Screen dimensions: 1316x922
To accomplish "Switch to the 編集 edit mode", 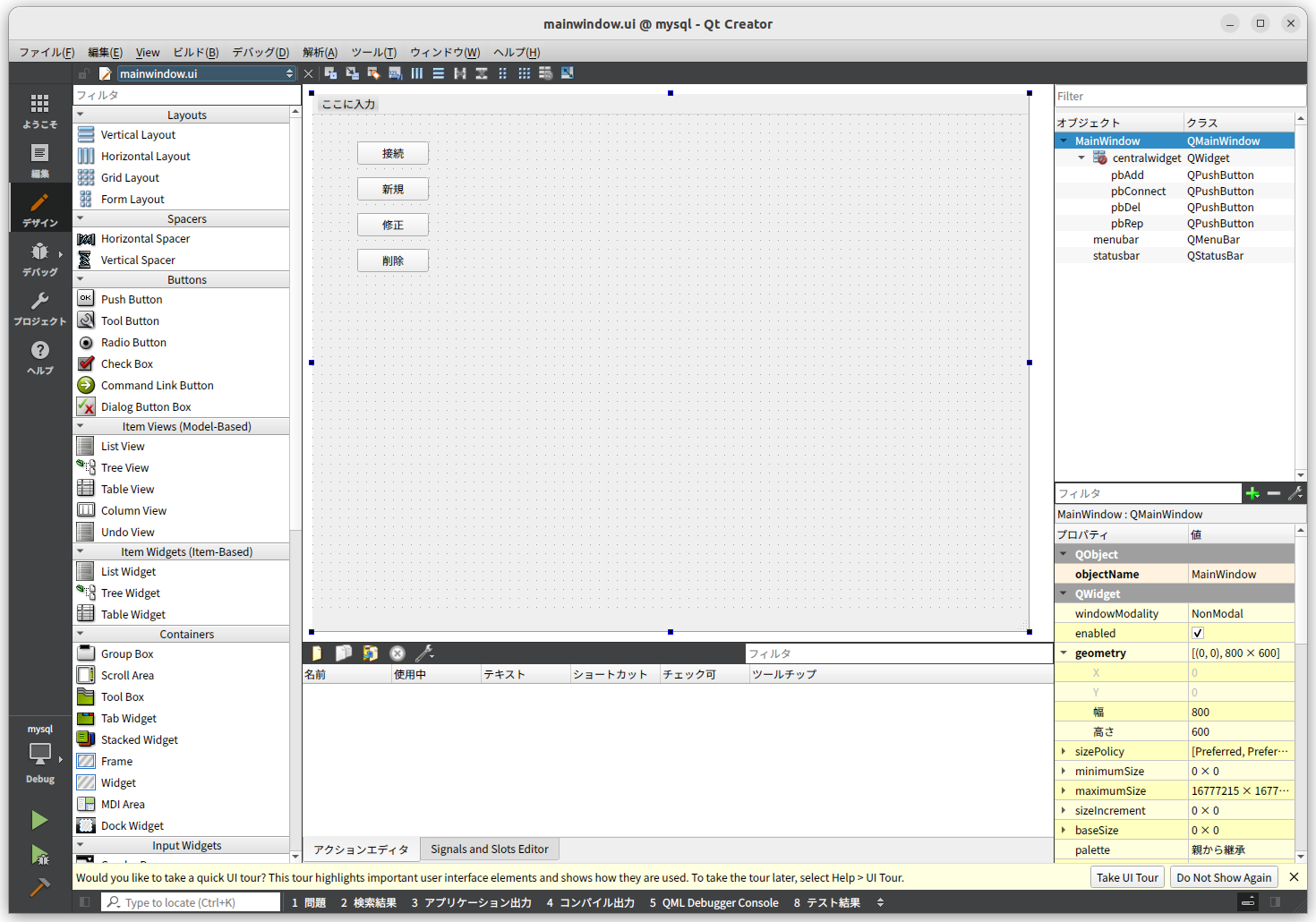I will tap(39, 160).
